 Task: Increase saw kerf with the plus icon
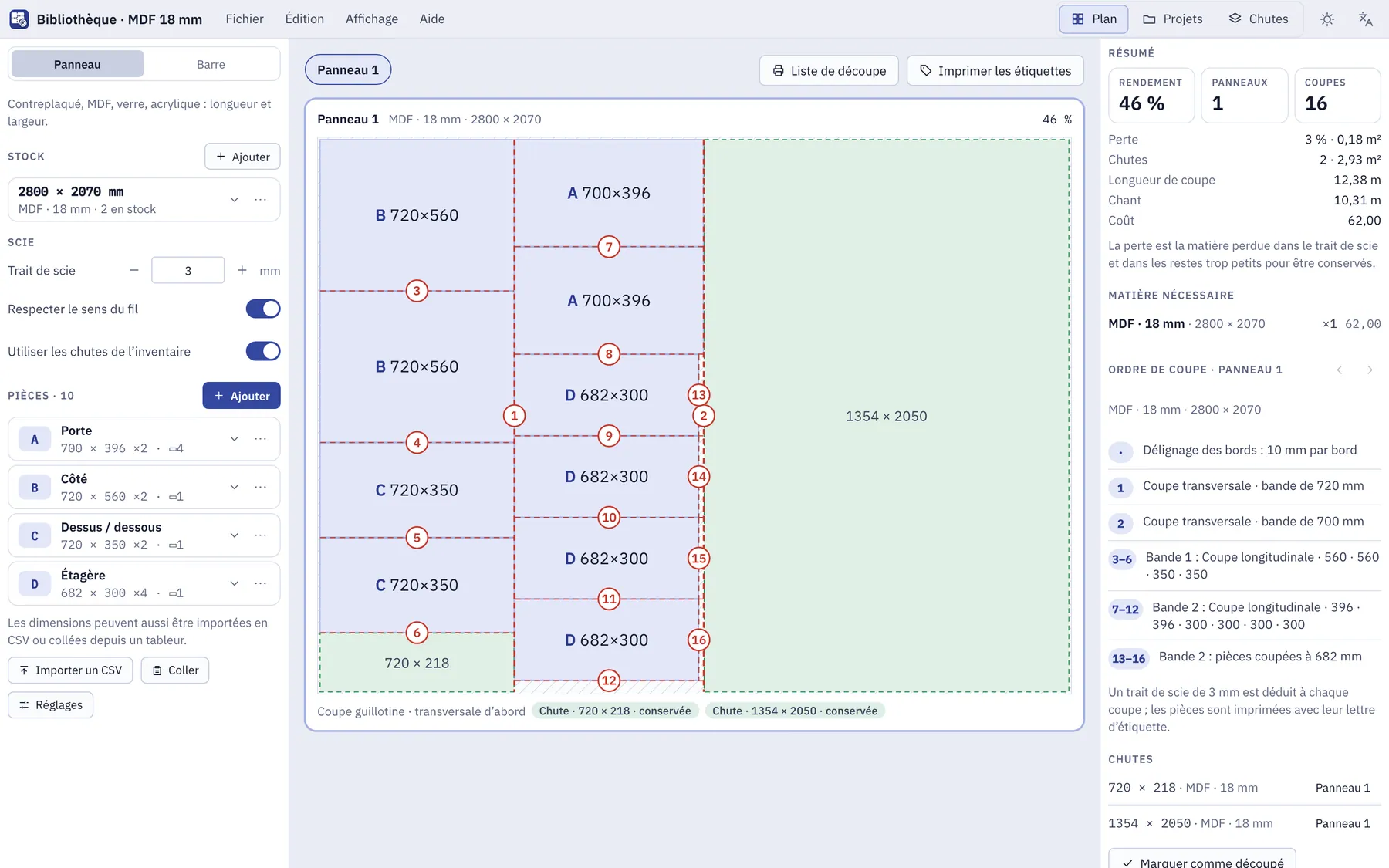click(x=242, y=270)
